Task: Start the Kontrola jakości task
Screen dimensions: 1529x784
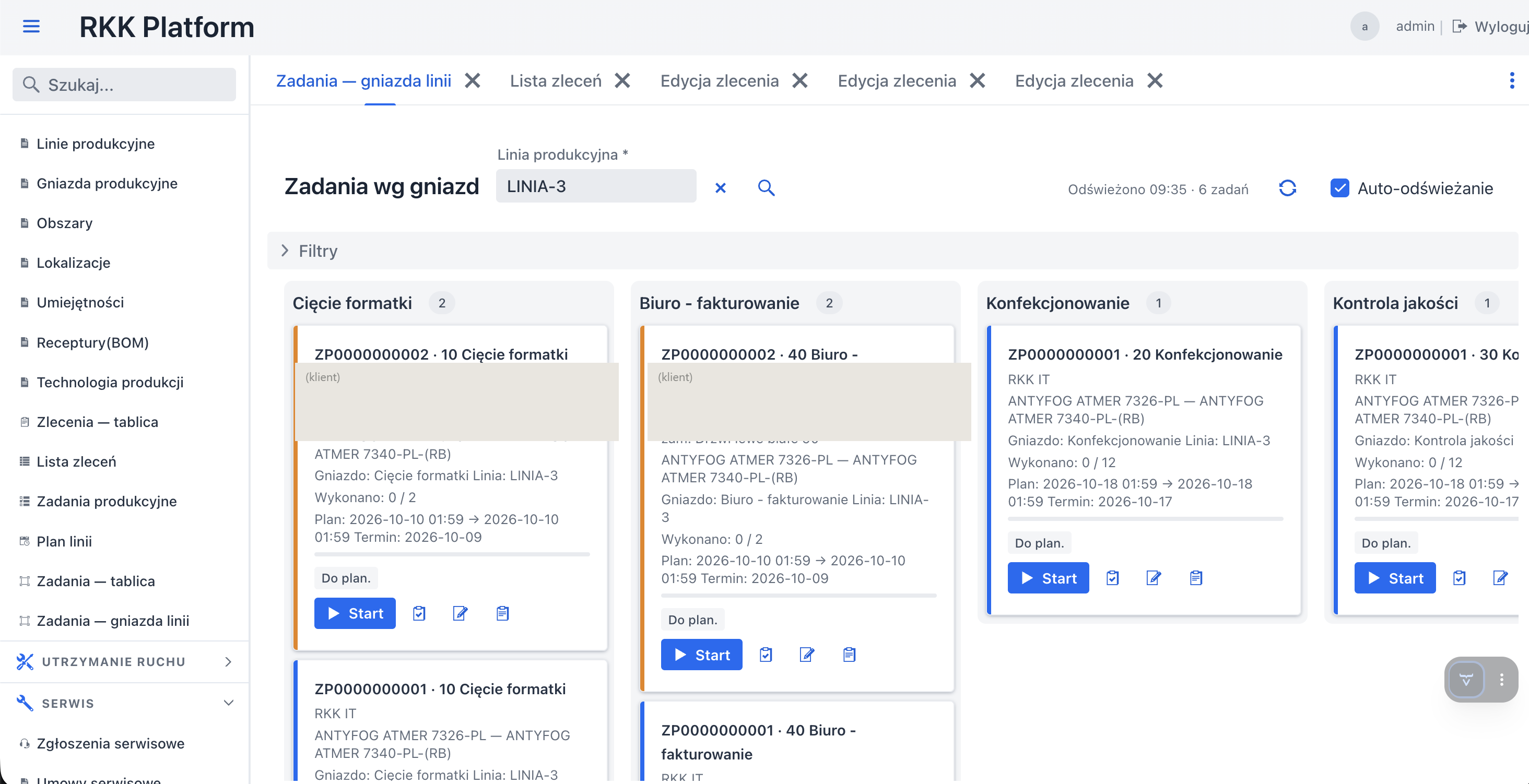Action: [1395, 578]
